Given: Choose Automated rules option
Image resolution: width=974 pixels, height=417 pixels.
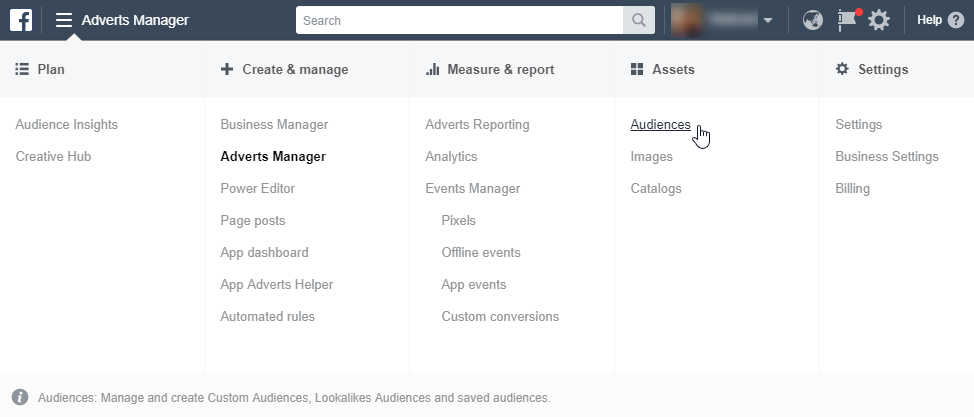Looking at the screenshot, I should tap(268, 317).
